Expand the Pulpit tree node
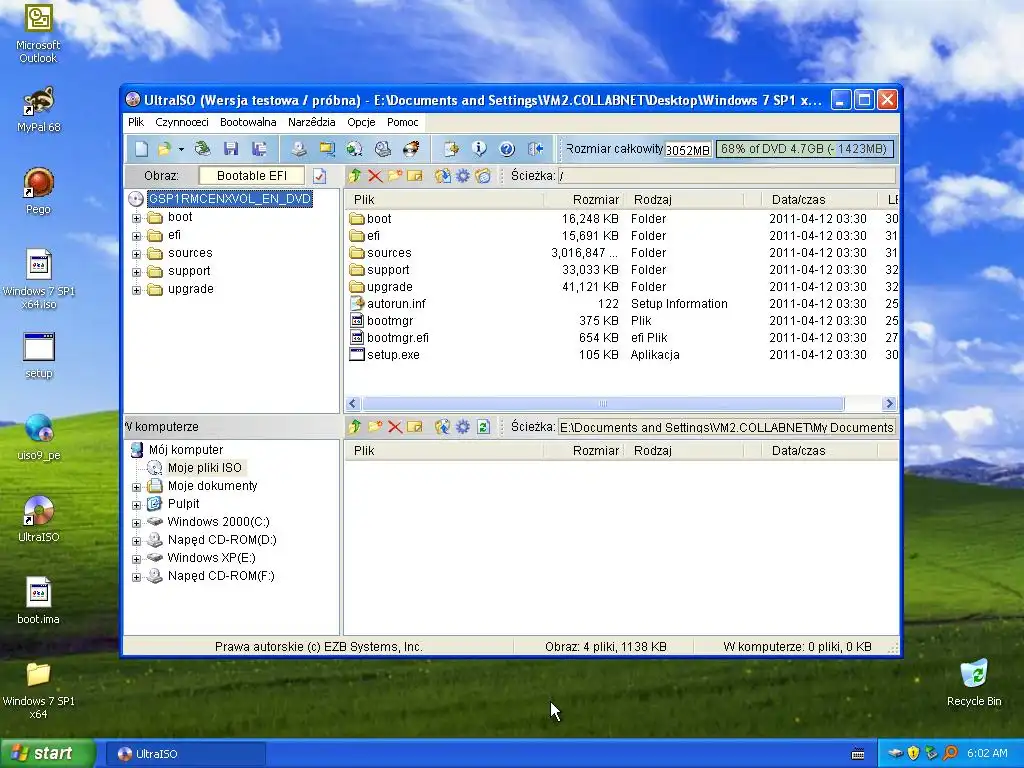 (x=136, y=505)
